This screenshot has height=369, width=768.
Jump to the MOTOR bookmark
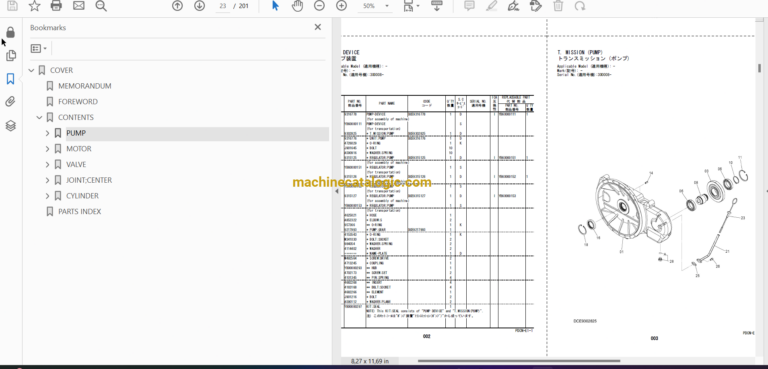click(x=79, y=149)
